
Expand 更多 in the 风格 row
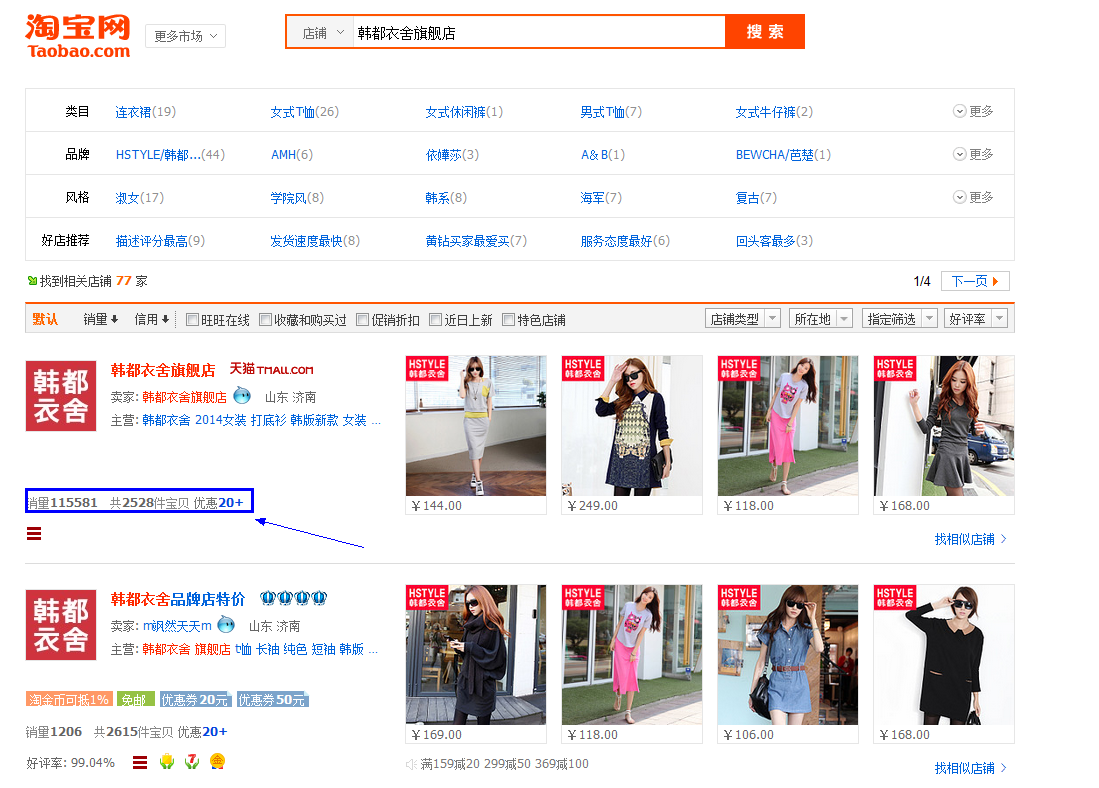point(973,197)
